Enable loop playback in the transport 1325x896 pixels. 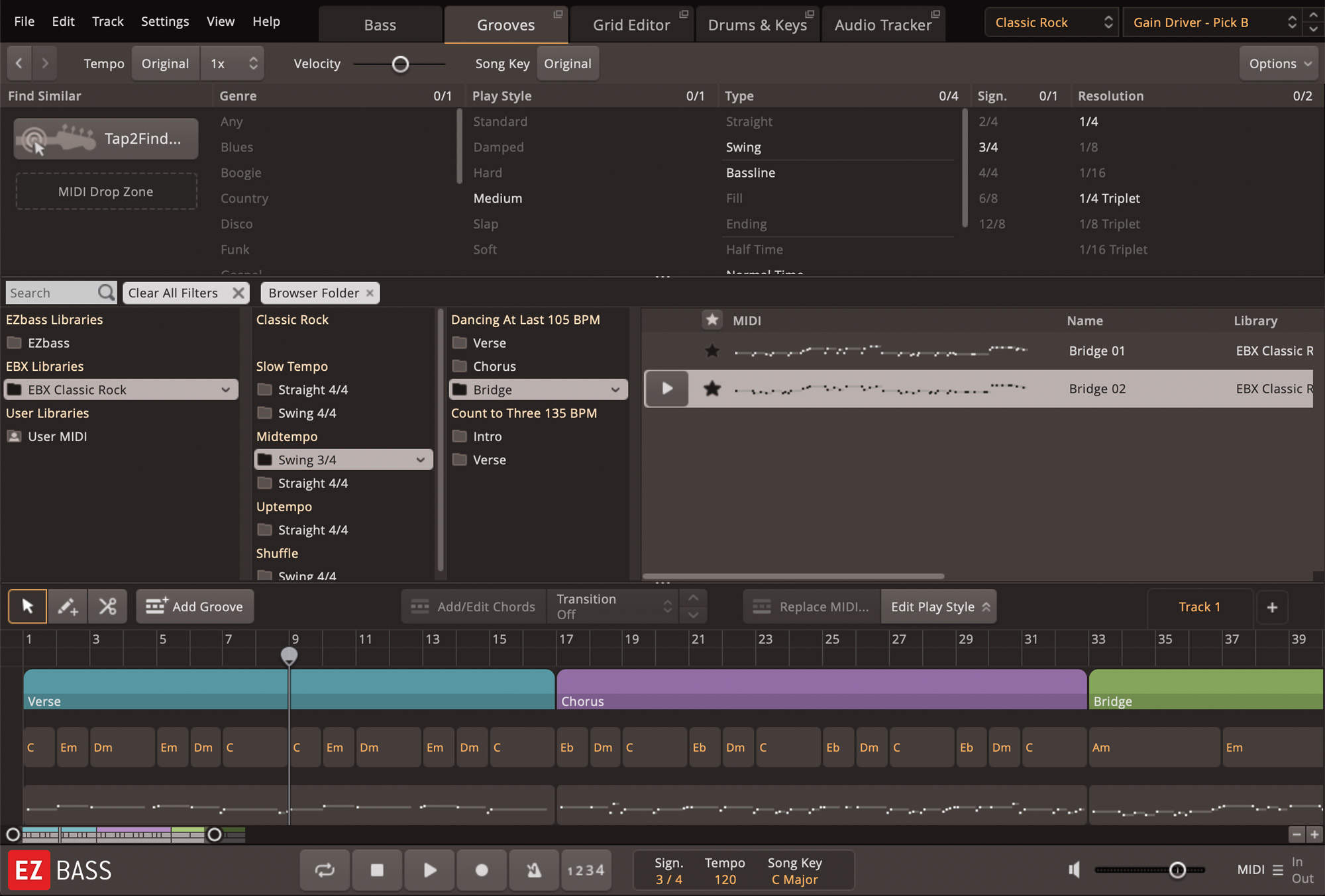(x=325, y=870)
